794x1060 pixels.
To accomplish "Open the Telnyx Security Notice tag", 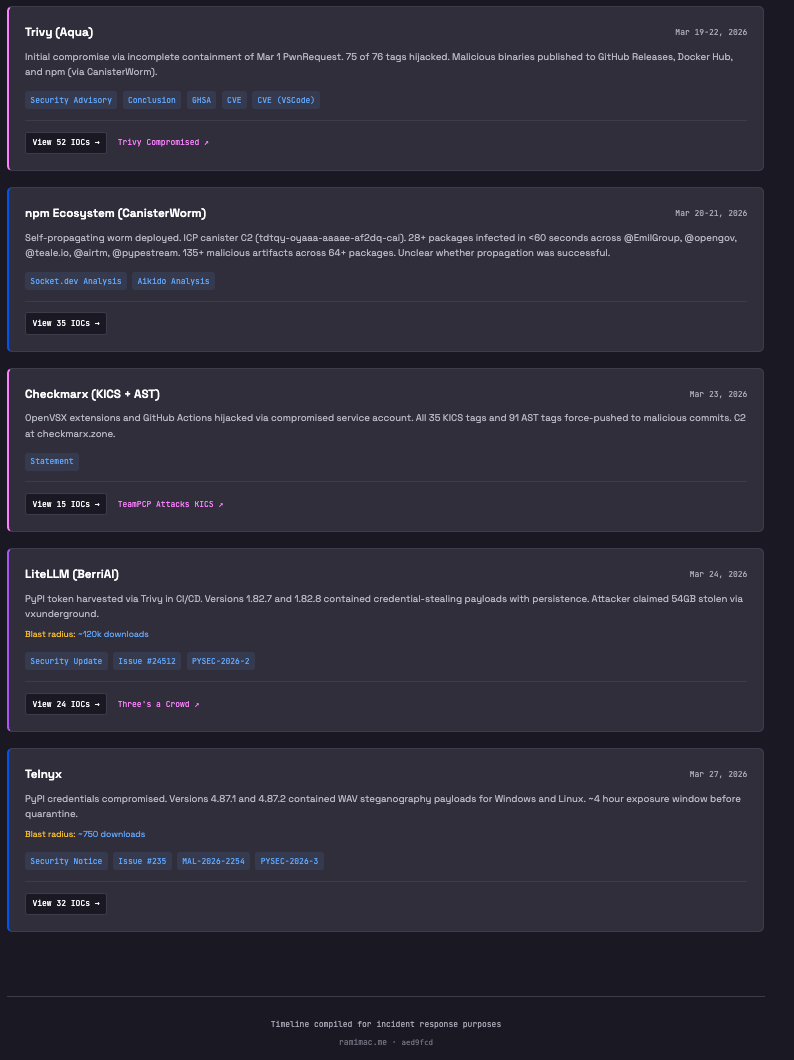I will tap(66, 861).
